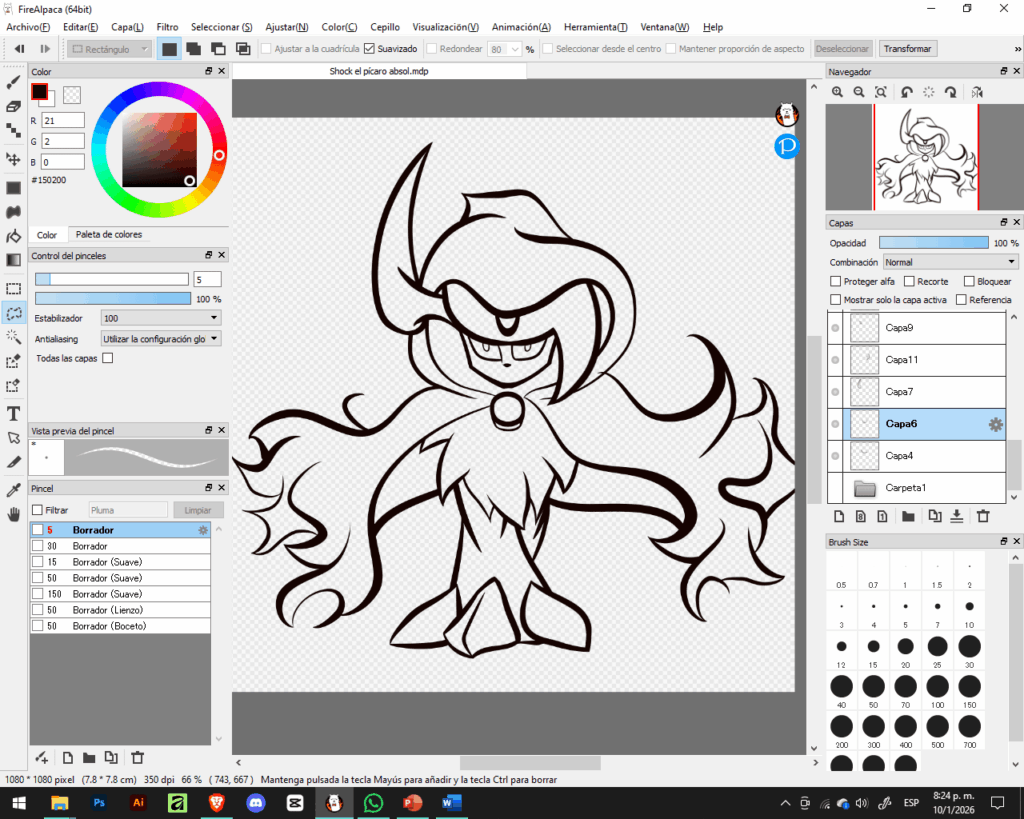Delete the current layer using the trash icon

pos(984,516)
